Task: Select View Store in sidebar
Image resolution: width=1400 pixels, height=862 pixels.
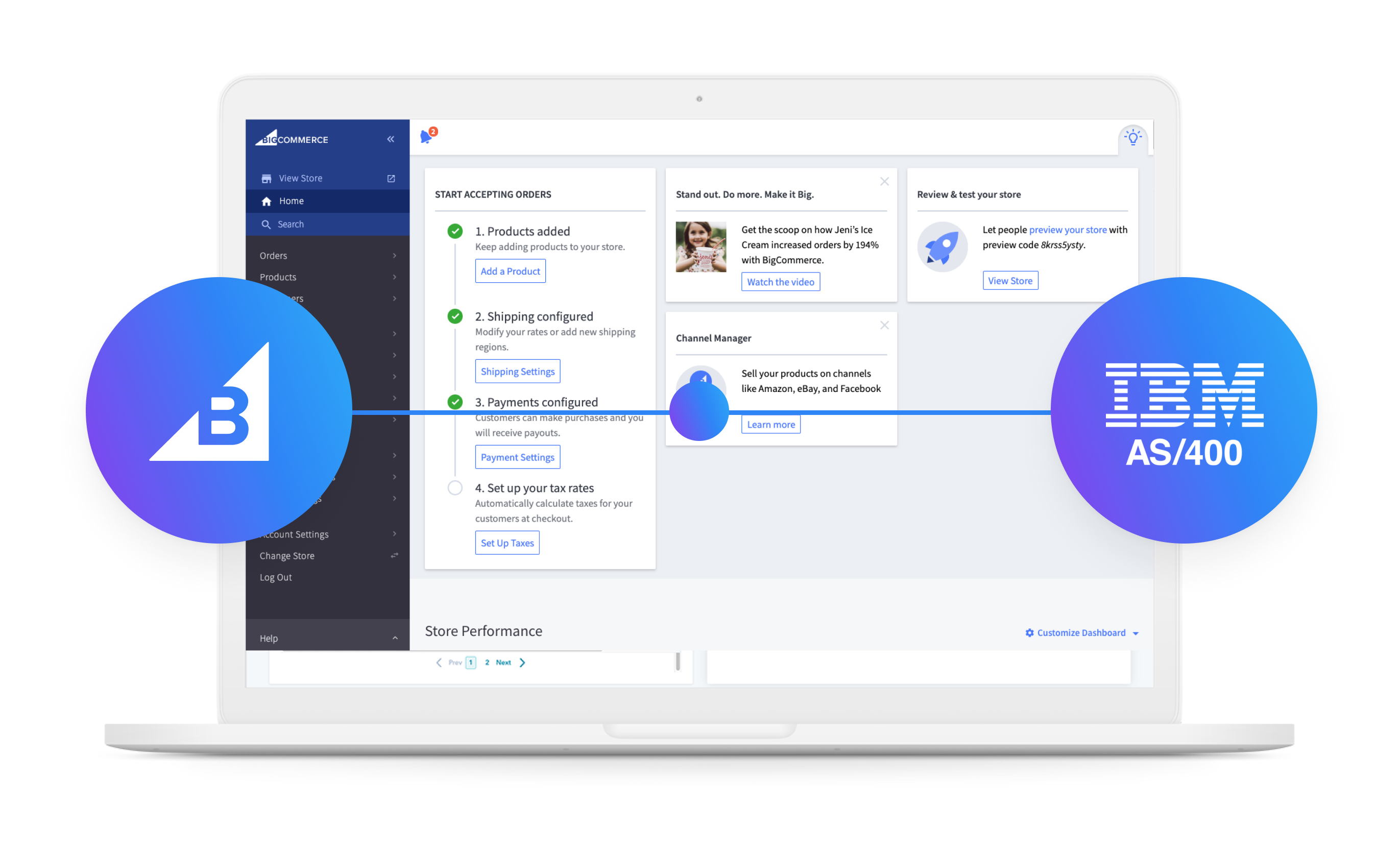Action: click(327, 179)
